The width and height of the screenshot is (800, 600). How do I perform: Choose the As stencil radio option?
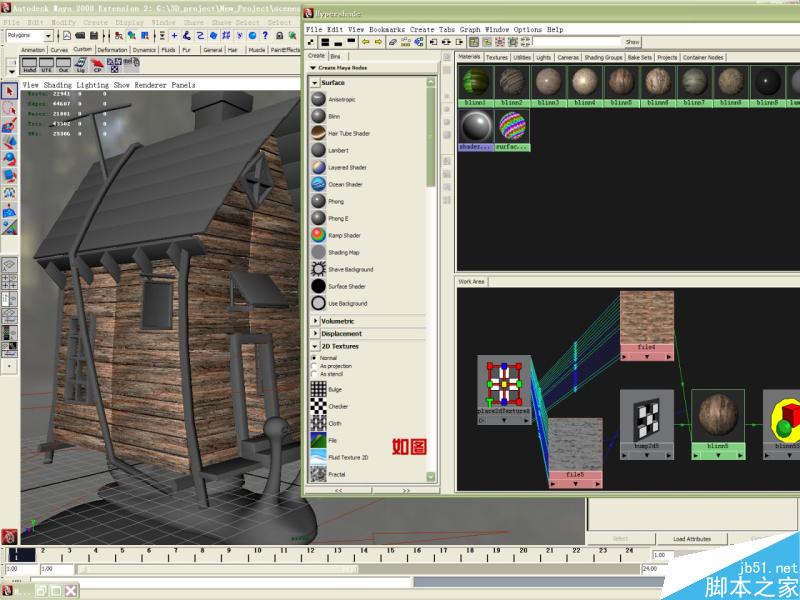(x=313, y=374)
